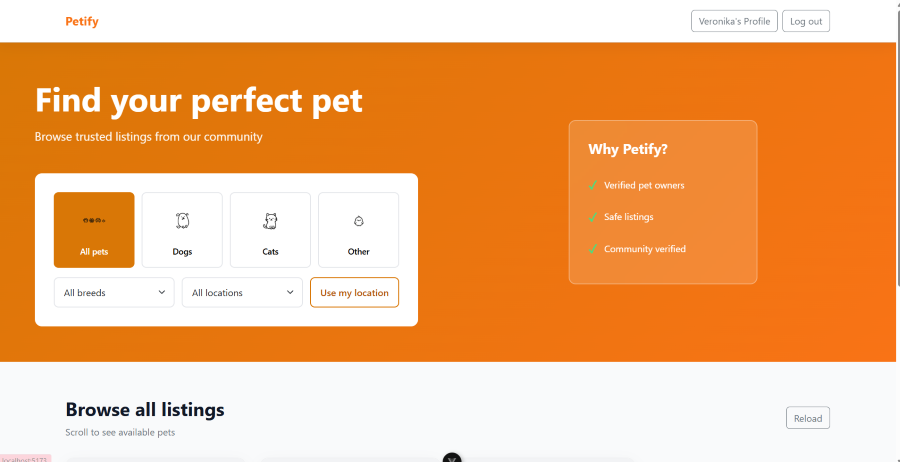Click the Safe listings checkmark
Image resolution: width=900 pixels, height=462 pixels.
pos(593,217)
